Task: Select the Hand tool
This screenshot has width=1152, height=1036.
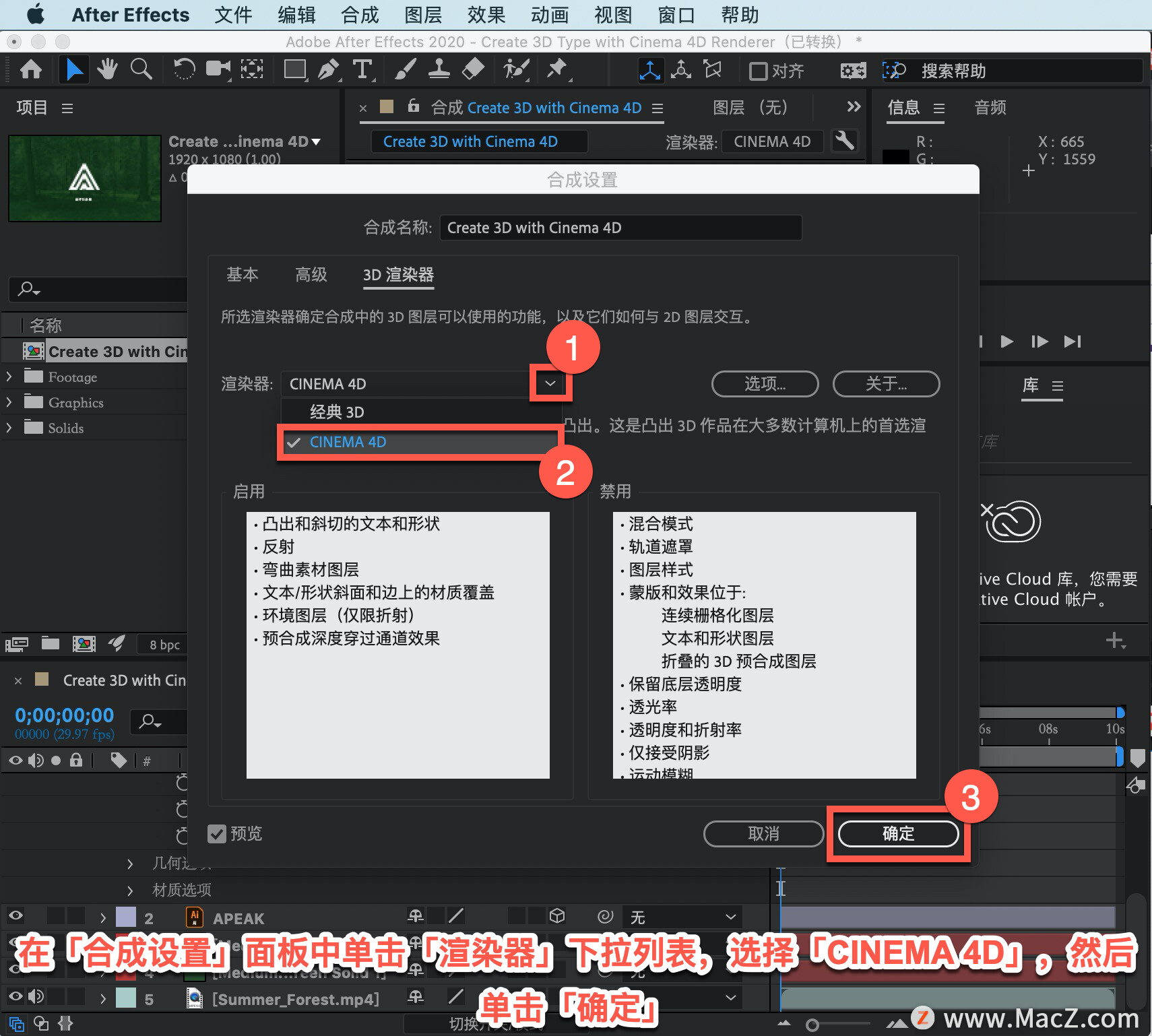Action: (x=107, y=69)
